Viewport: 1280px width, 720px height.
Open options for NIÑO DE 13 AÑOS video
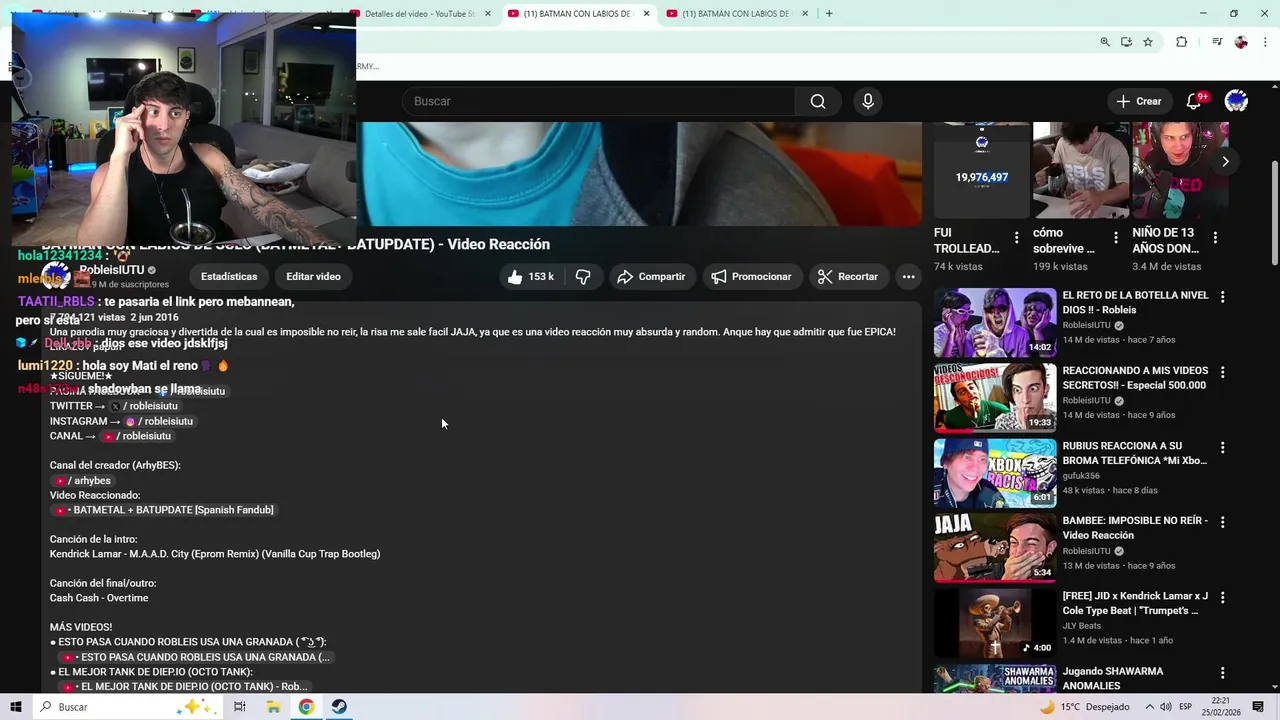1215,238
